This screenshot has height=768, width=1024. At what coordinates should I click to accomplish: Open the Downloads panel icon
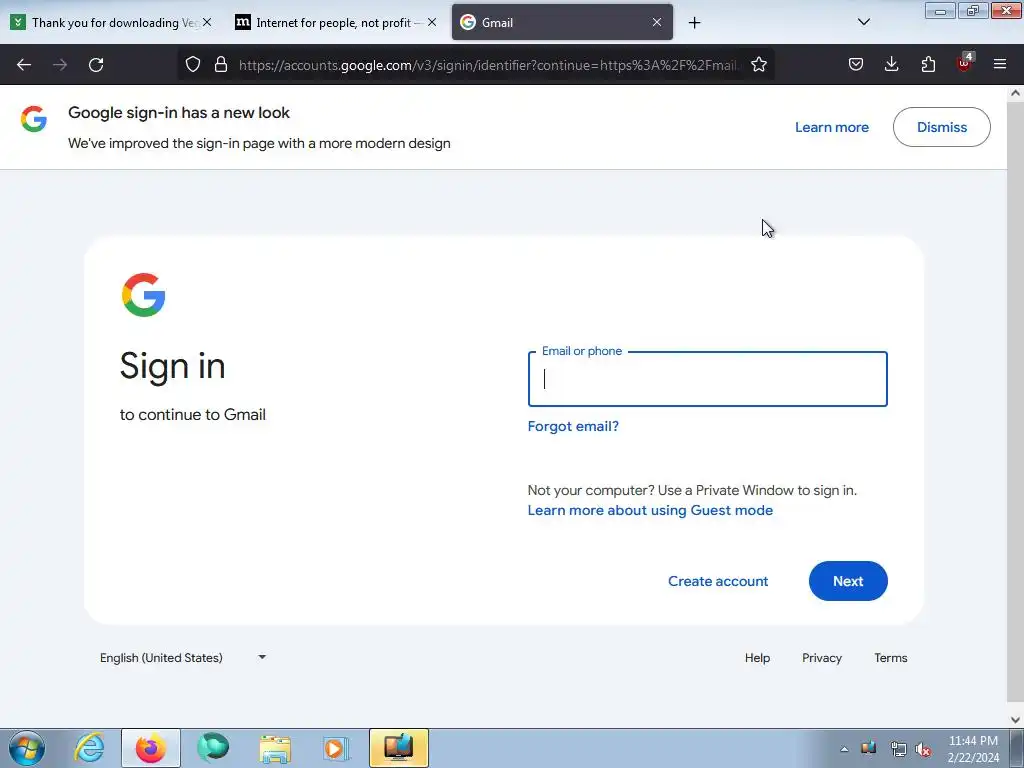[891, 64]
